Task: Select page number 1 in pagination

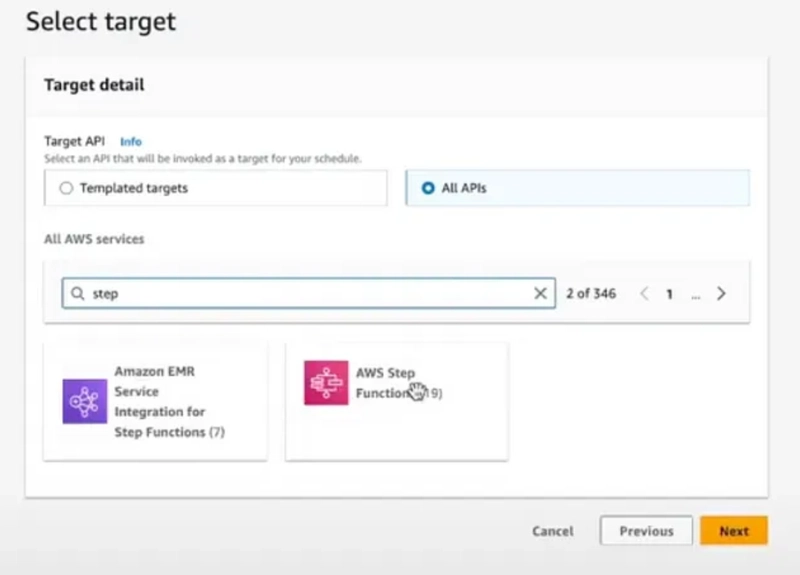Action: click(669, 294)
